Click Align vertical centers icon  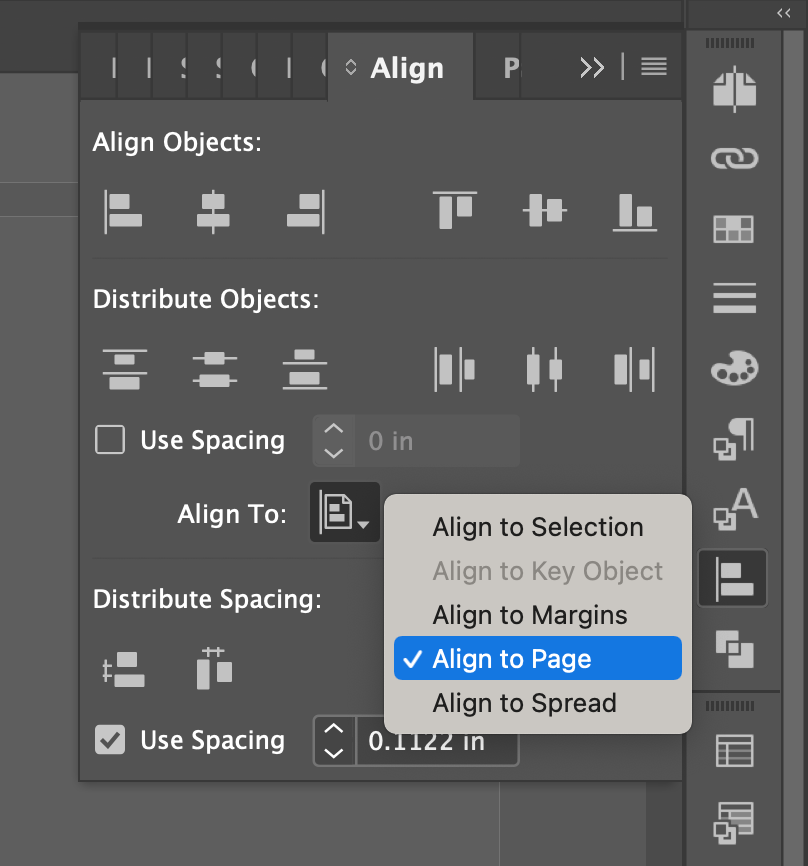(x=544, y=211)
